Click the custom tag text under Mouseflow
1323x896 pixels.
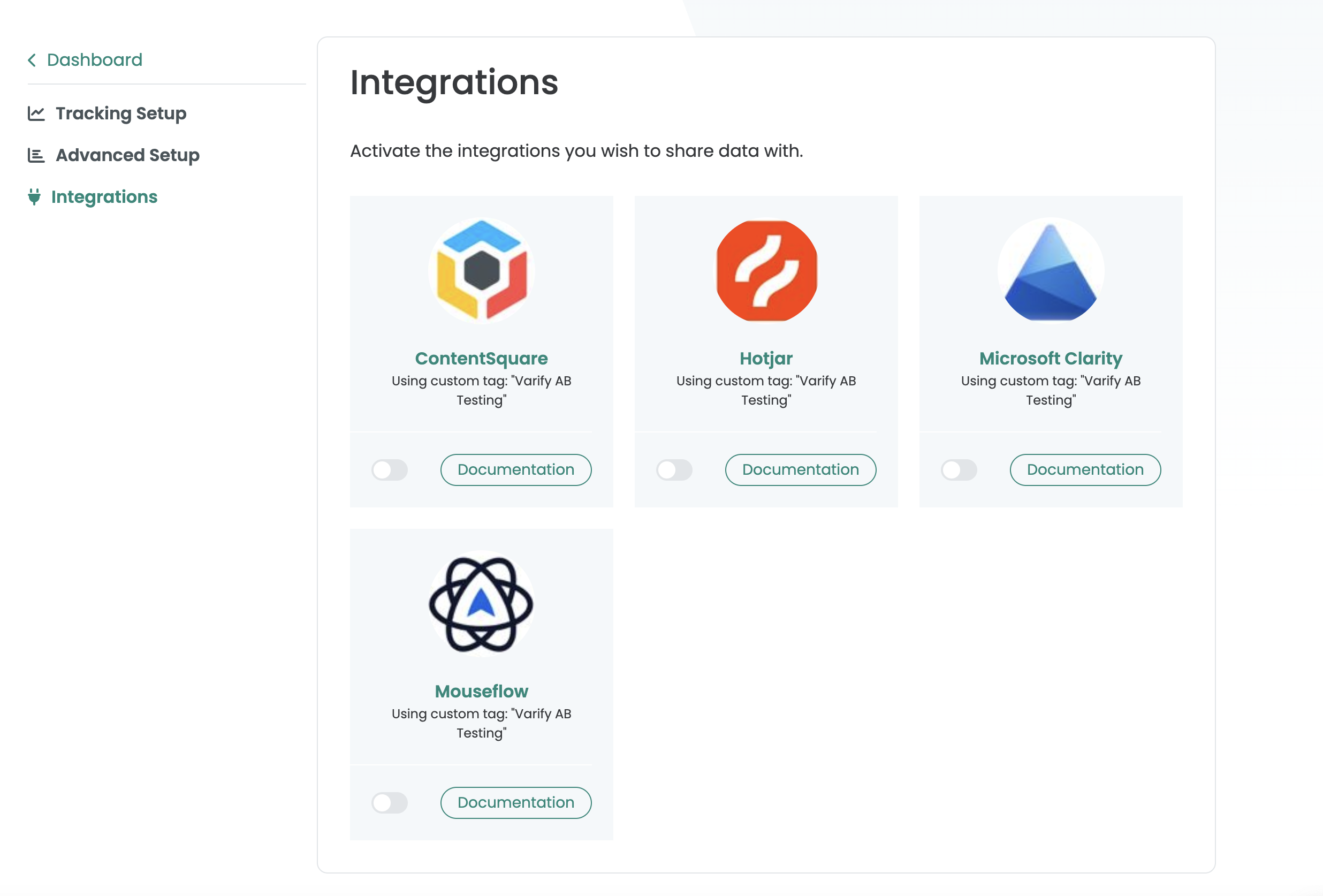482,723
